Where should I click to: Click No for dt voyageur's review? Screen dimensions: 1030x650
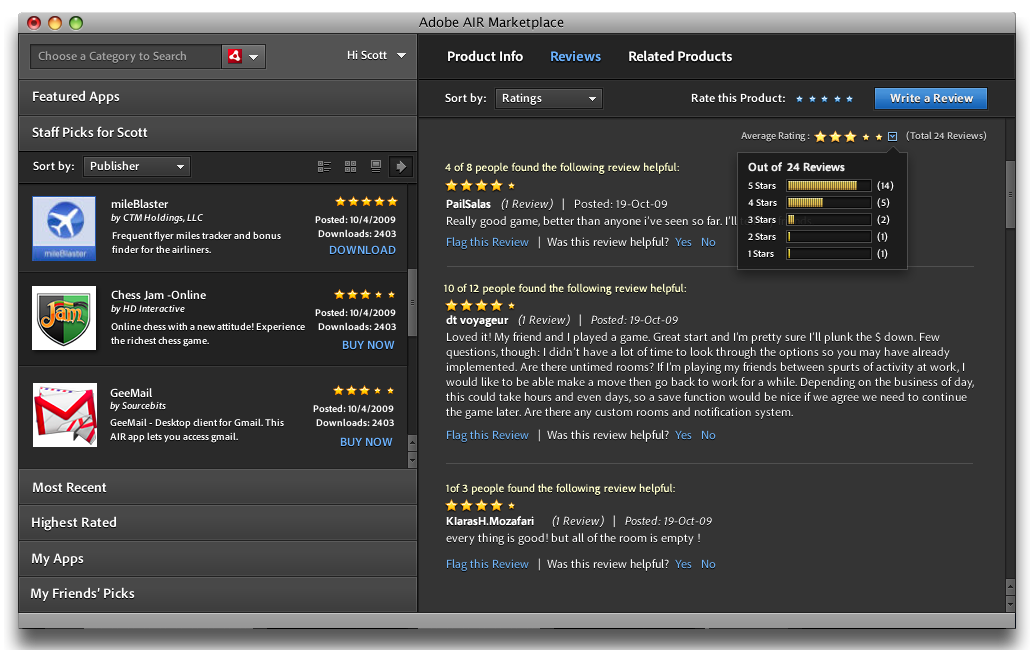[708, 435]
